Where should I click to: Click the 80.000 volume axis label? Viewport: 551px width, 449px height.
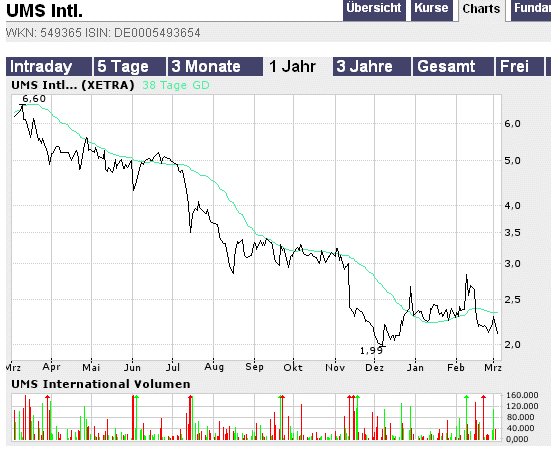[x=522, y=417]
